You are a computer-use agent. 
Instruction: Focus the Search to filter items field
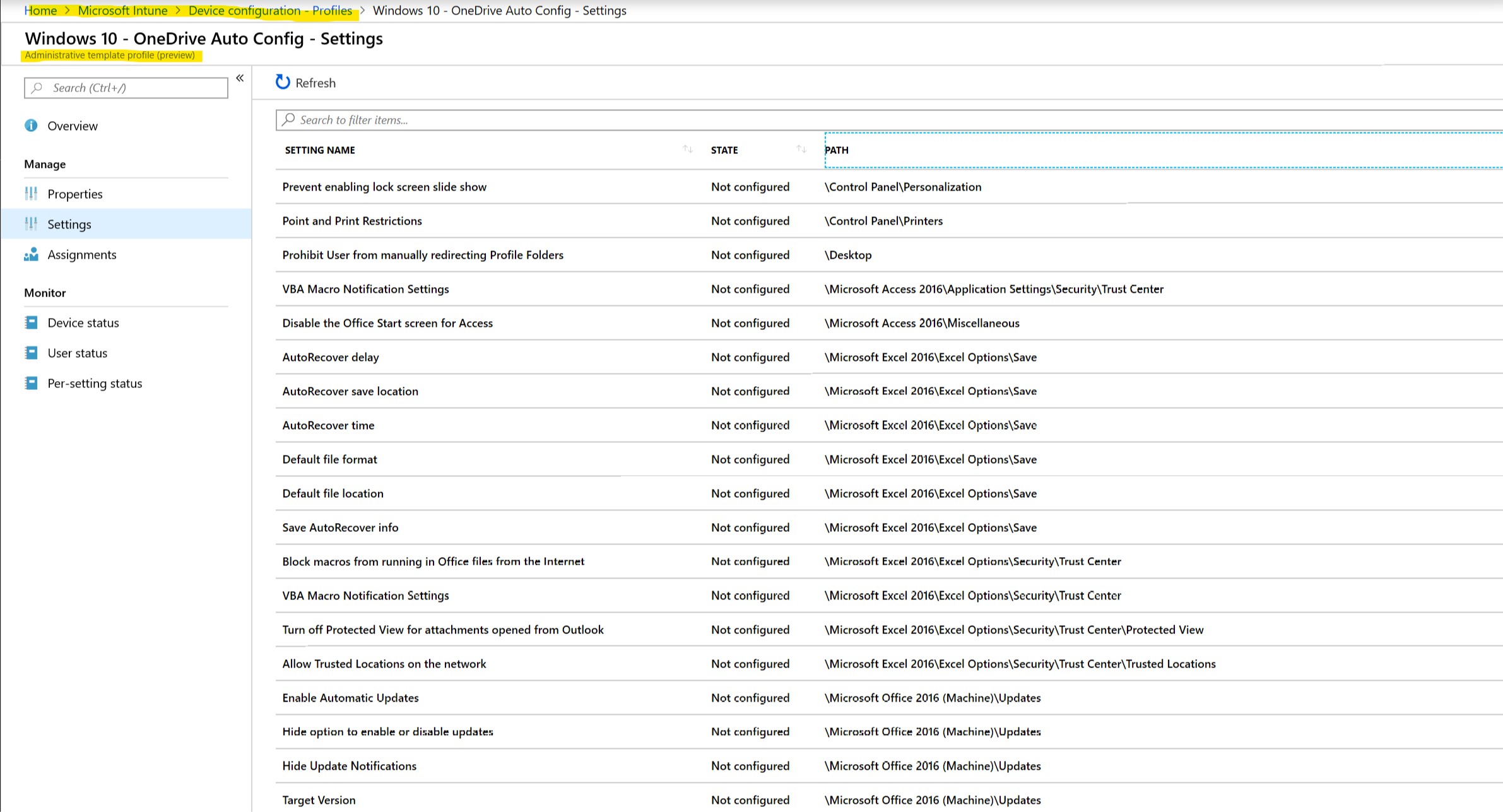(x=889, y=120)
